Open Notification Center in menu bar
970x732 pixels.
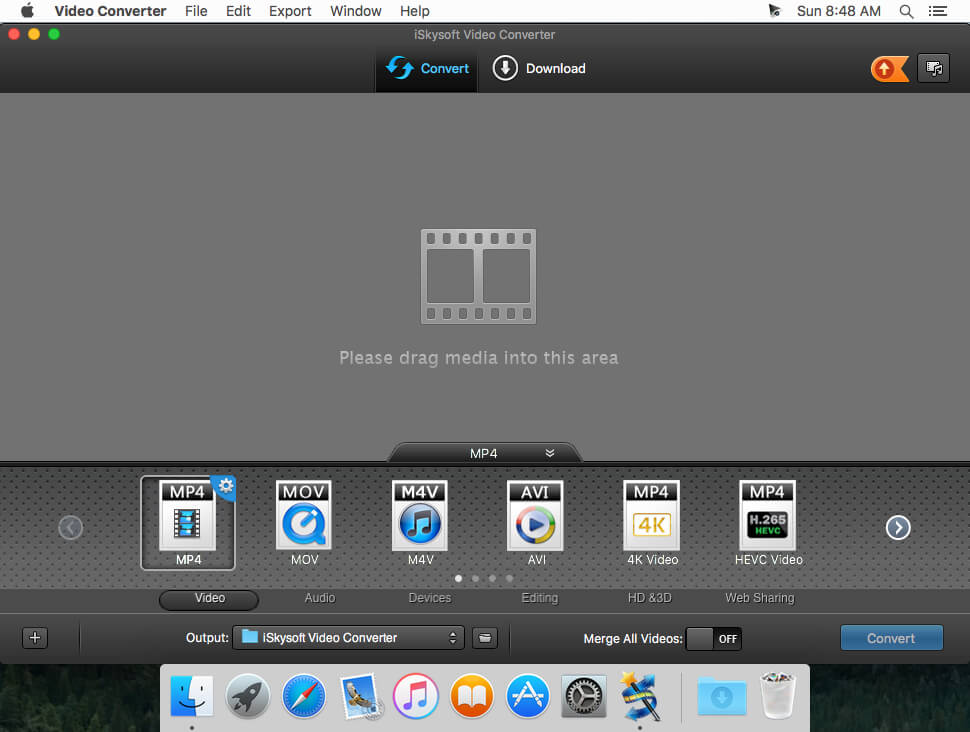[938, 11]
